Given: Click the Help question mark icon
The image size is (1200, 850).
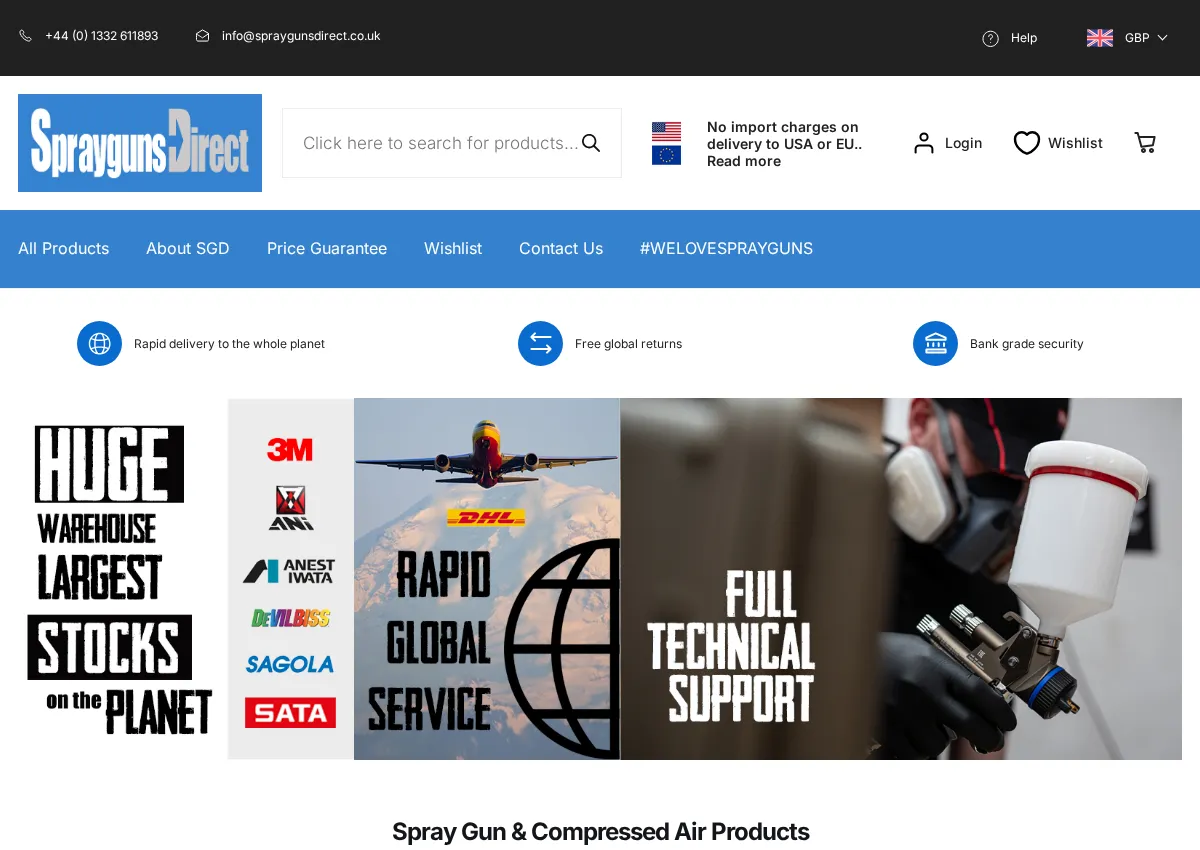Looking at the screenshot, I should coord(991,38).
